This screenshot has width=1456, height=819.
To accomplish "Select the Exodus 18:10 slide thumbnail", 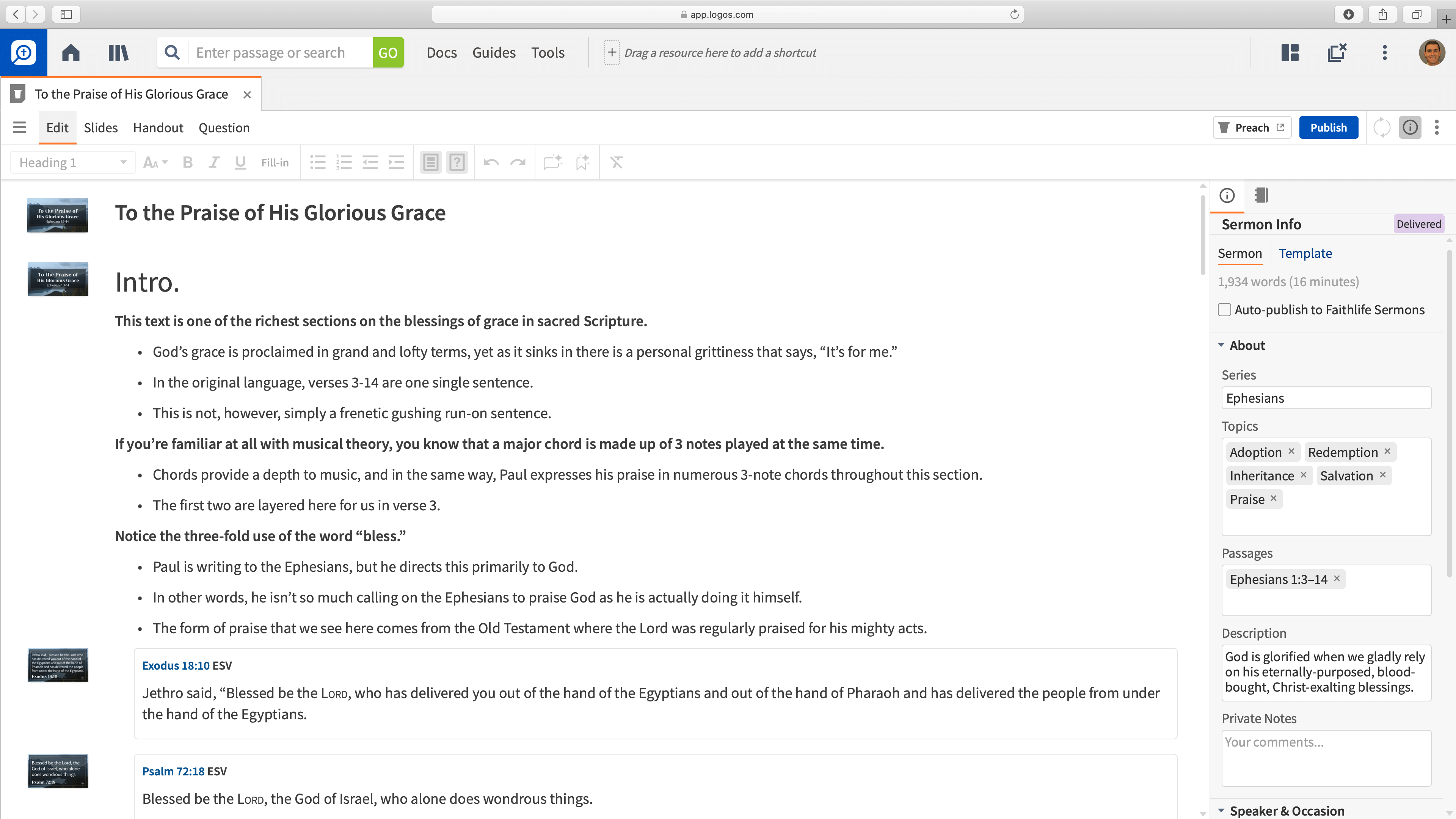I will pos(58,665).
